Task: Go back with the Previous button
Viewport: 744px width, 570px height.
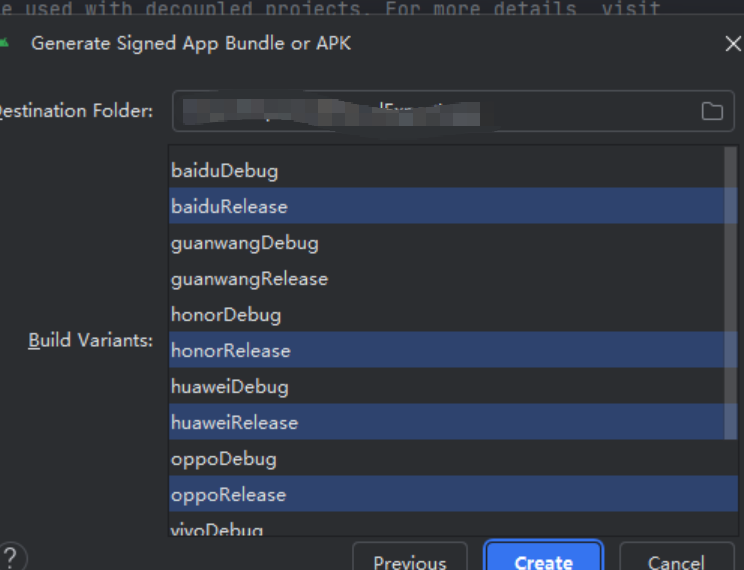Action: [410, 557]
